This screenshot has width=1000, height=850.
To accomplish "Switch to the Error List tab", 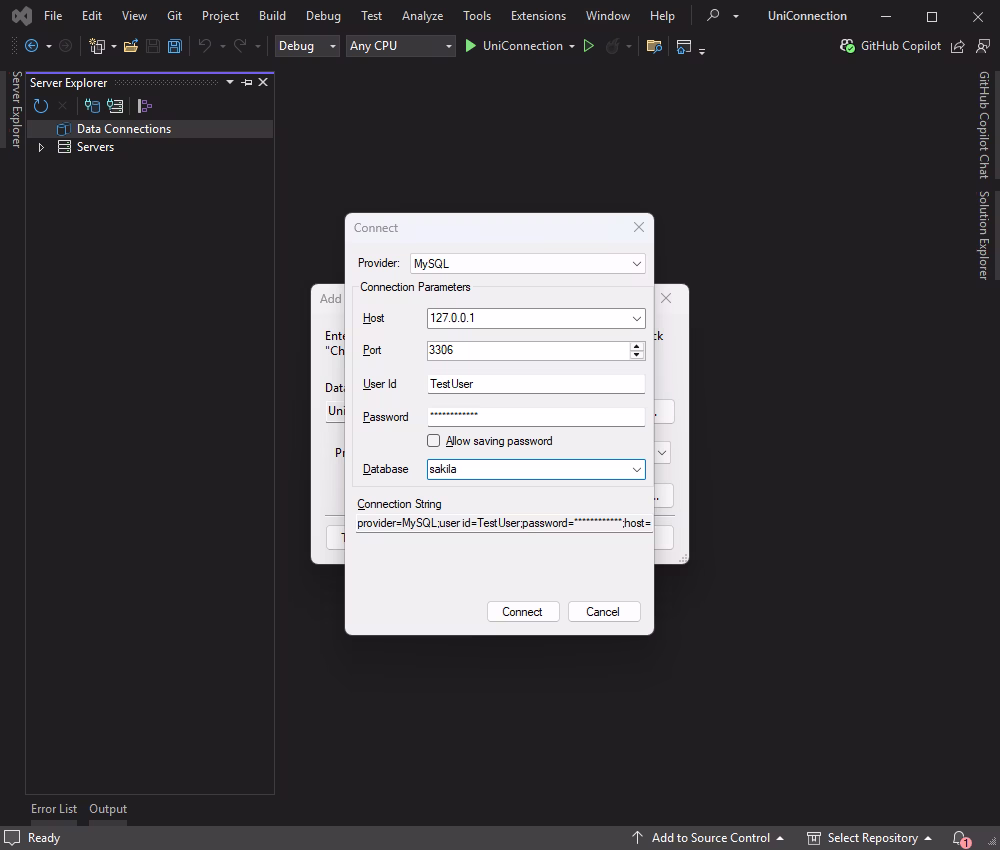I will (54, 809).
